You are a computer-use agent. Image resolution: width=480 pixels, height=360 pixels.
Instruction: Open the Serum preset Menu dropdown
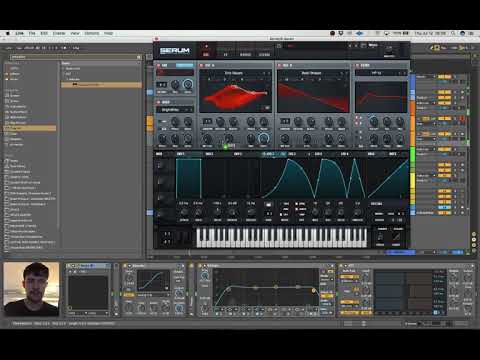click(373, 45)
